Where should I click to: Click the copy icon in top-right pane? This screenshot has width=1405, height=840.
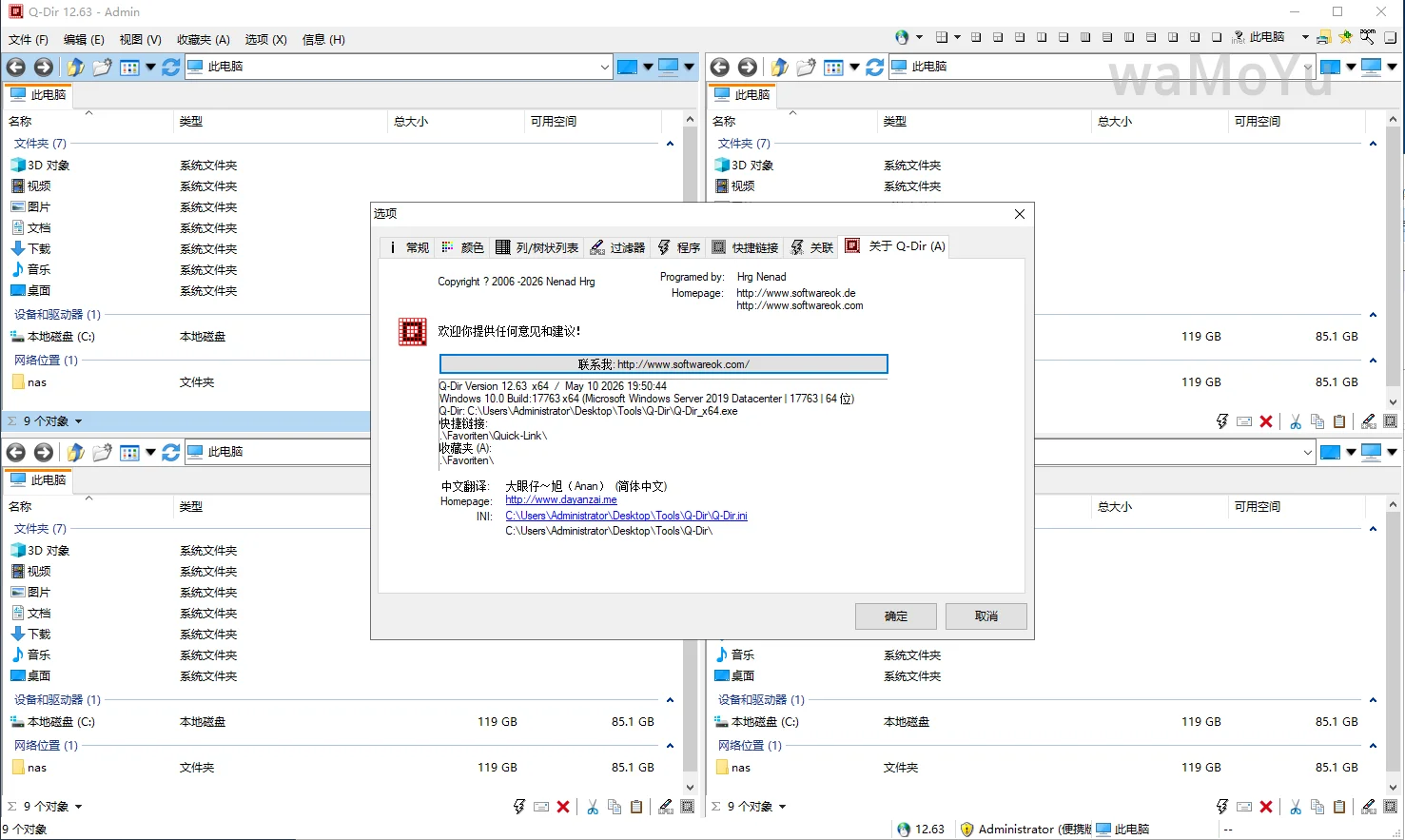coord(1317,421)
